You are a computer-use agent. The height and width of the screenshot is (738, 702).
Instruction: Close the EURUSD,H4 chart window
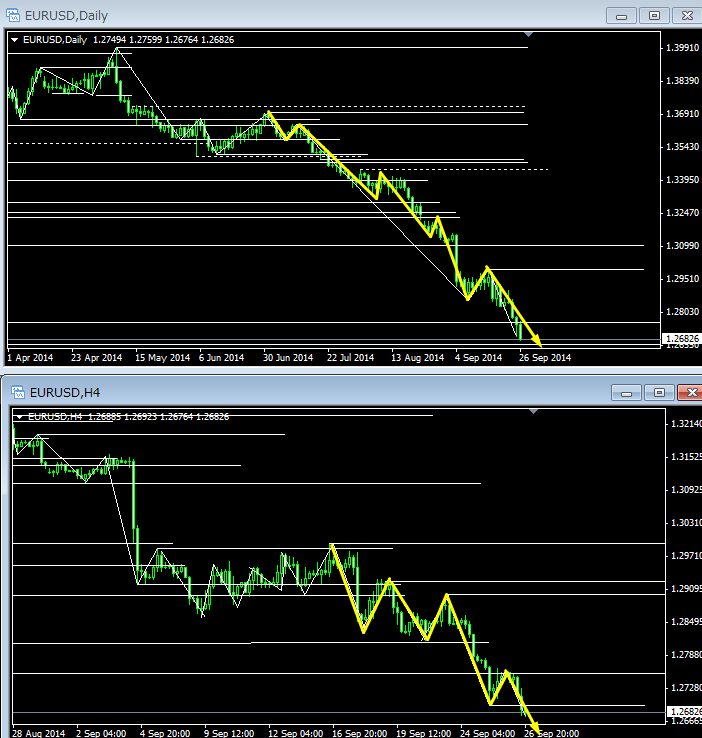tap(689, 392)
